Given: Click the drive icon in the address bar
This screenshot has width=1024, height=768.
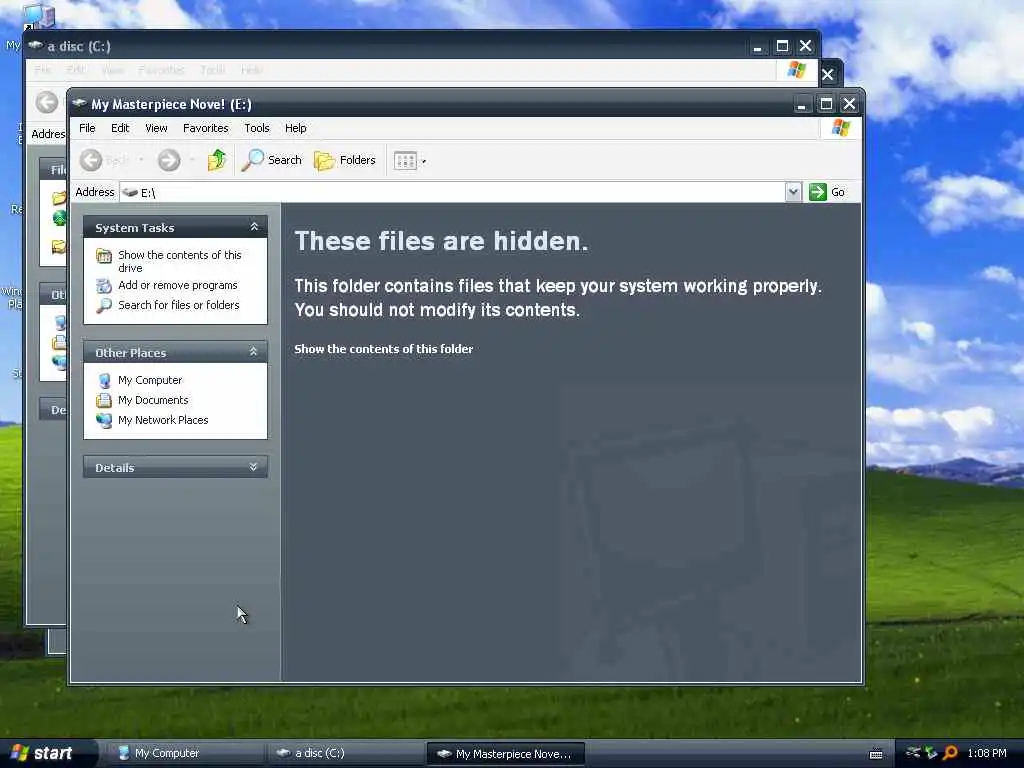Looking at the screenshot, I should (x=131, y=192).
